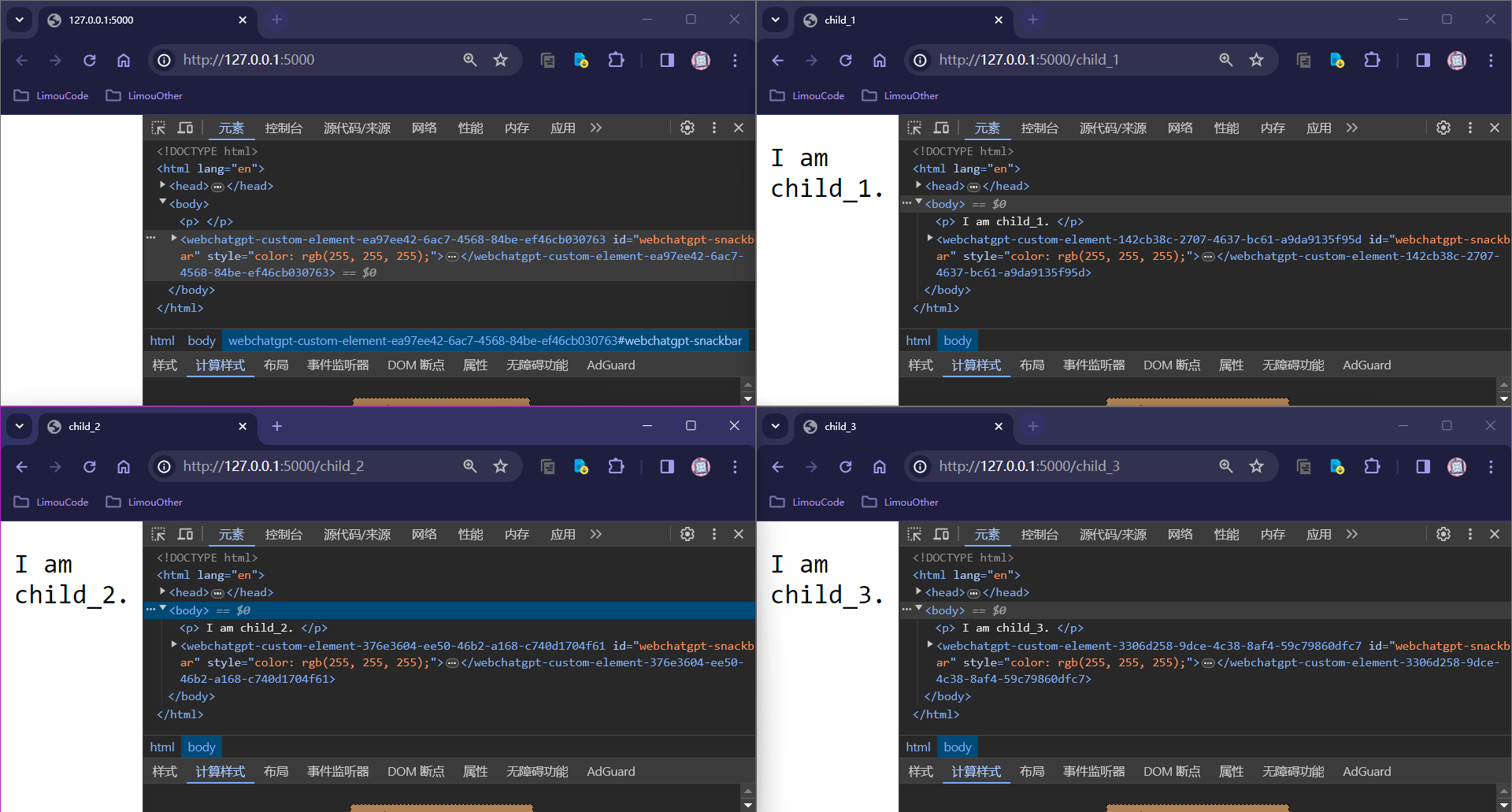Image resolution: width=1512 pixels, height=812 pixels.
Task: Show more DevTools tabs in the child_2 window
Action: point(596,534)
